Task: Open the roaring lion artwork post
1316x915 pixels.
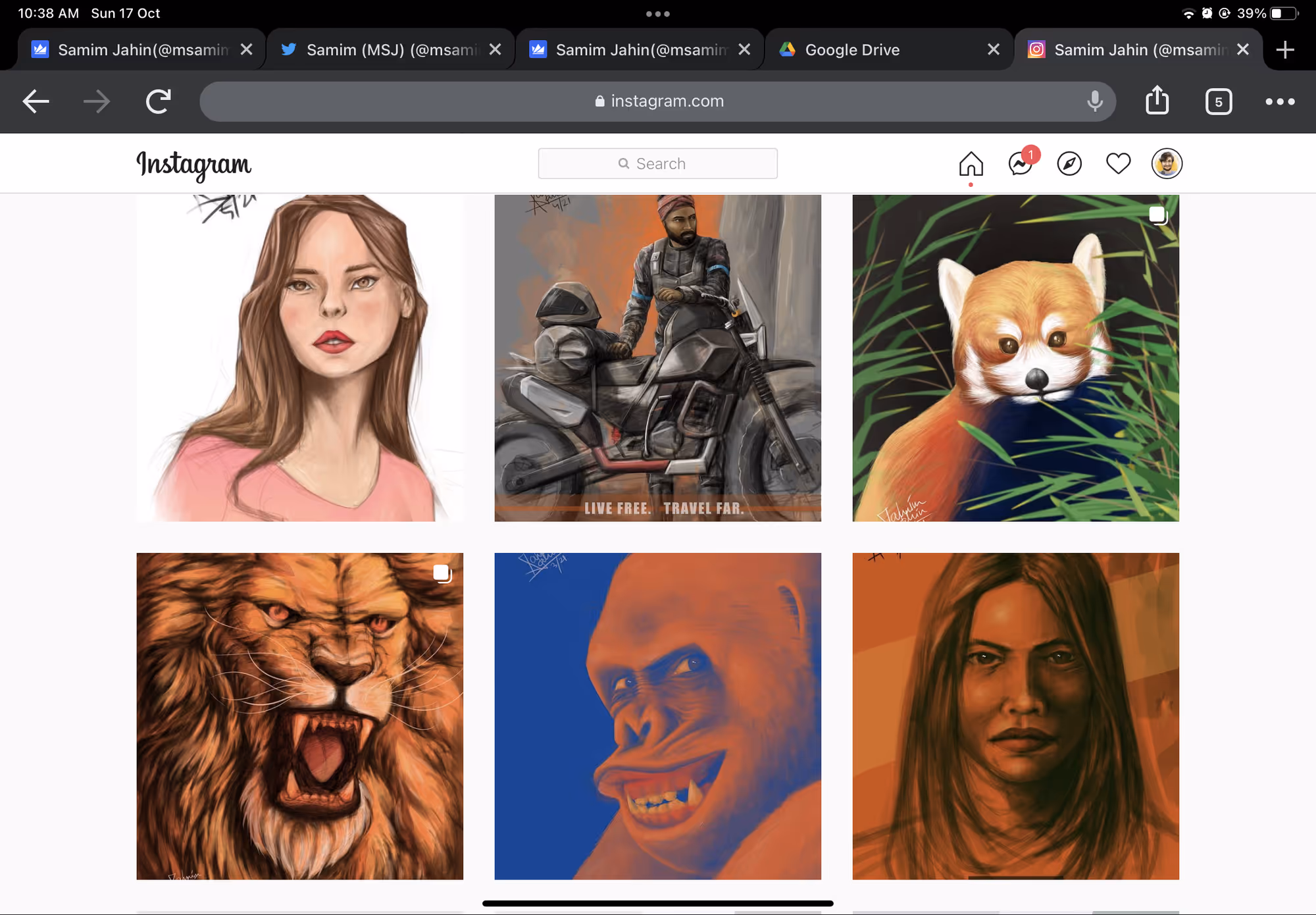Action: 299,716
